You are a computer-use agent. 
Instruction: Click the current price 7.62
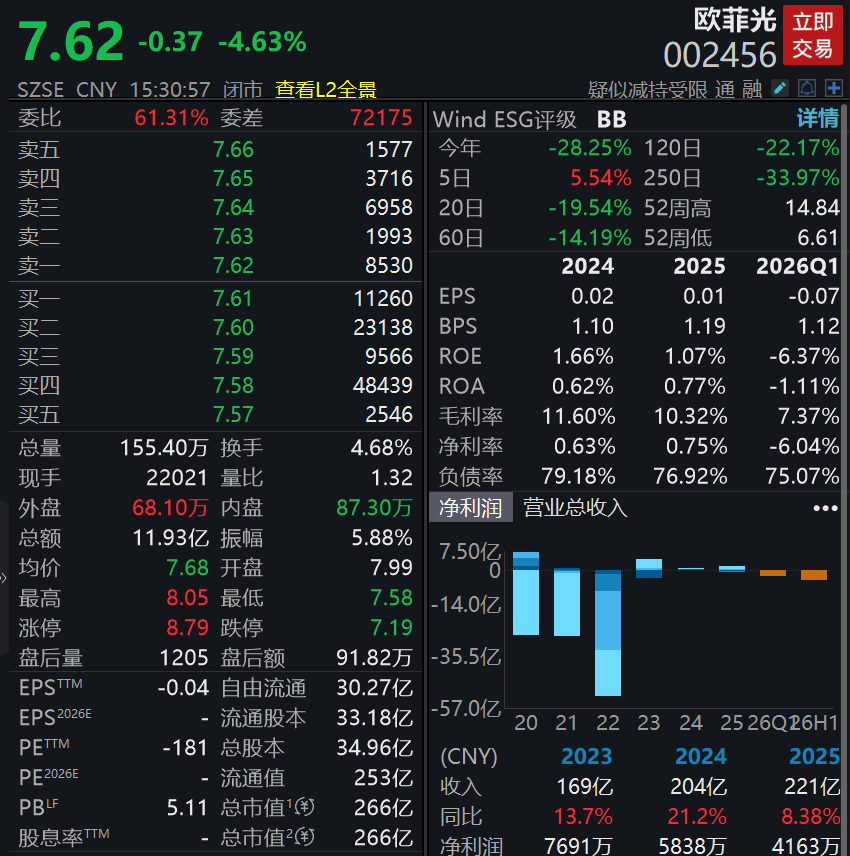pyautogui.click(x=71, y=41)
